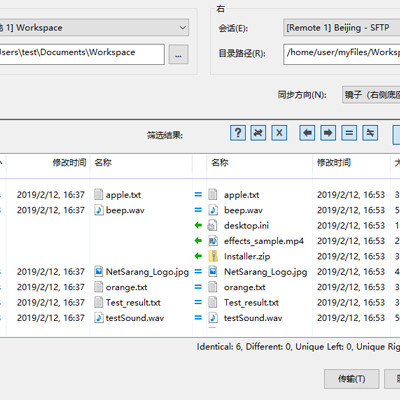400x400 pixels.
Task: Open the Workspace session dropdown
Action: coord(94,28)
